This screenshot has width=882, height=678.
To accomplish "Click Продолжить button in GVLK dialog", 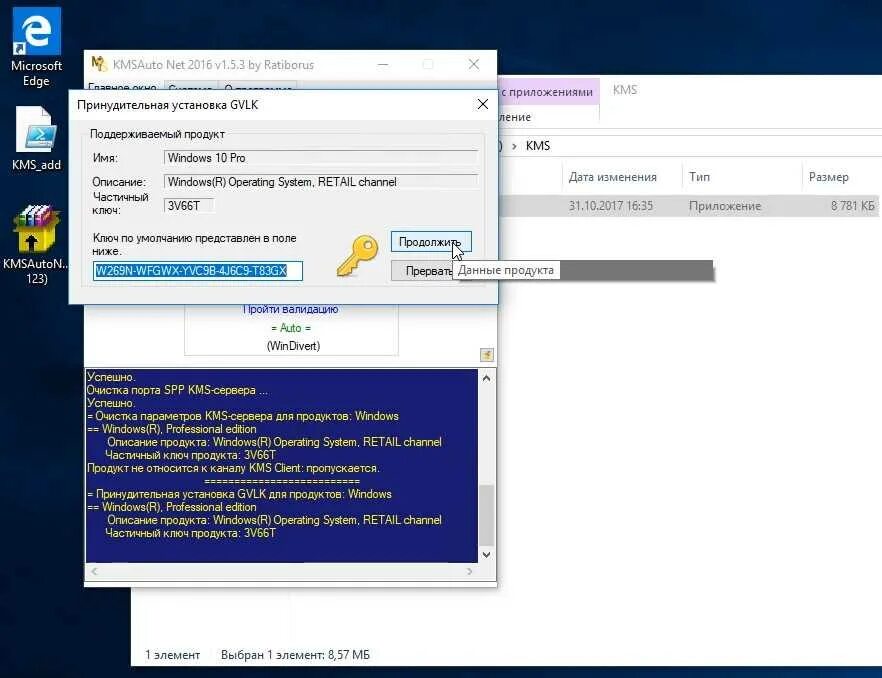I will point(431,242).
